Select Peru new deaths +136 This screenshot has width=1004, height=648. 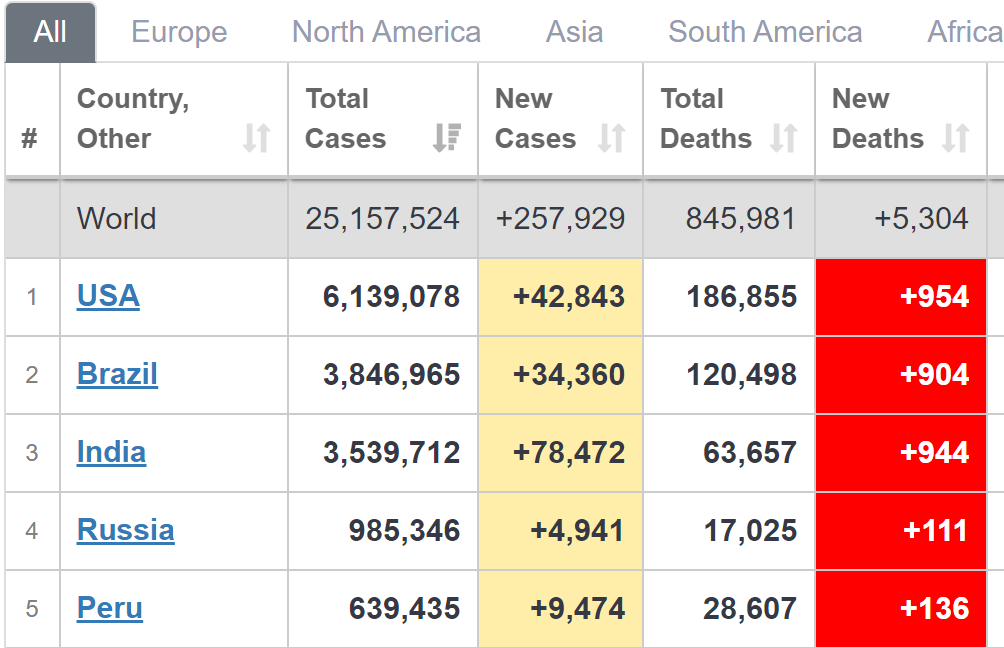(935, 610)
